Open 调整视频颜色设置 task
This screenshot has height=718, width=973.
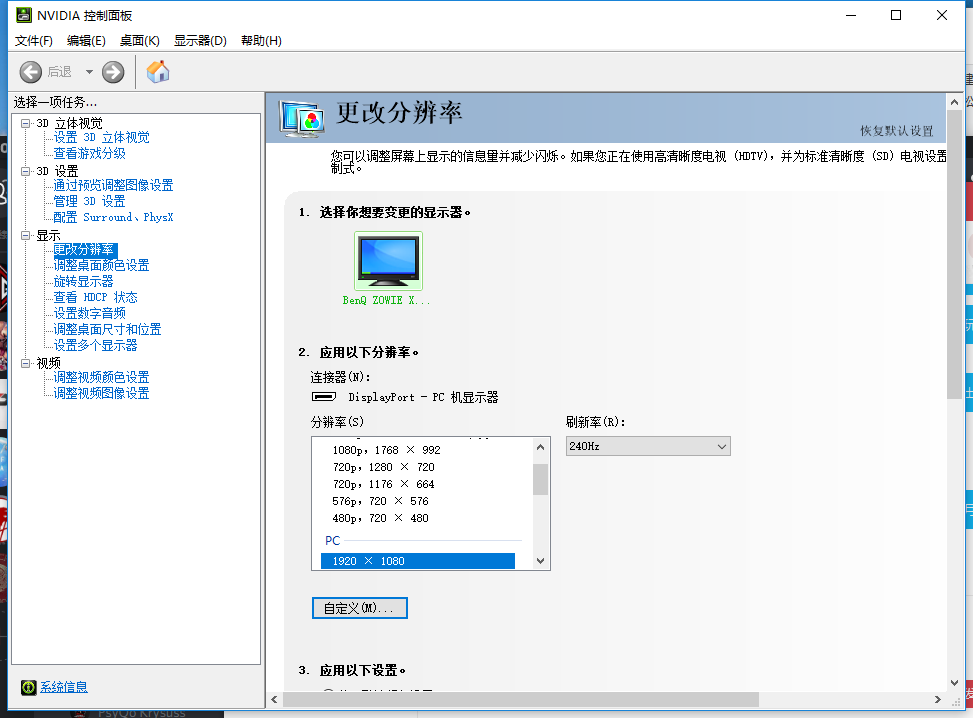pyautogui.click(x=101, y=377)
